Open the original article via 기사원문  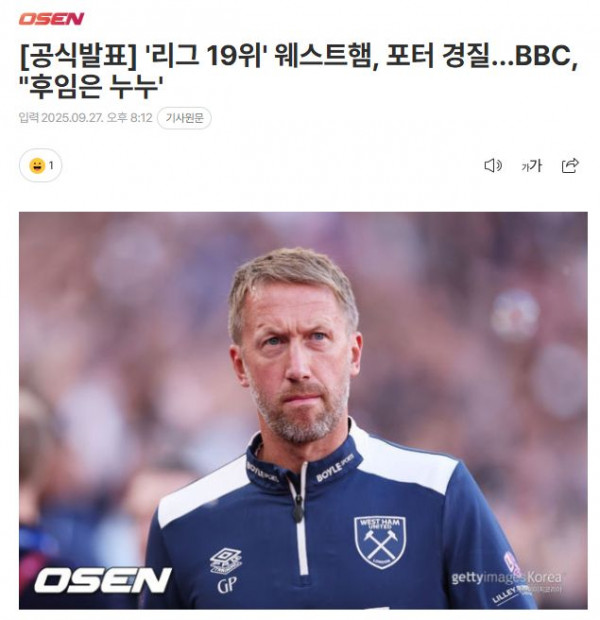click(x=184, y=118)
